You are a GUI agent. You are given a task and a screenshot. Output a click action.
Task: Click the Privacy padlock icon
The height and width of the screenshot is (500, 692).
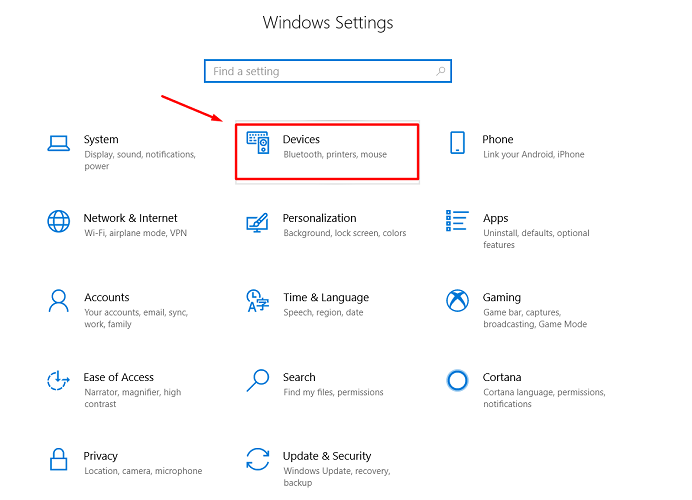coord(59,459)
